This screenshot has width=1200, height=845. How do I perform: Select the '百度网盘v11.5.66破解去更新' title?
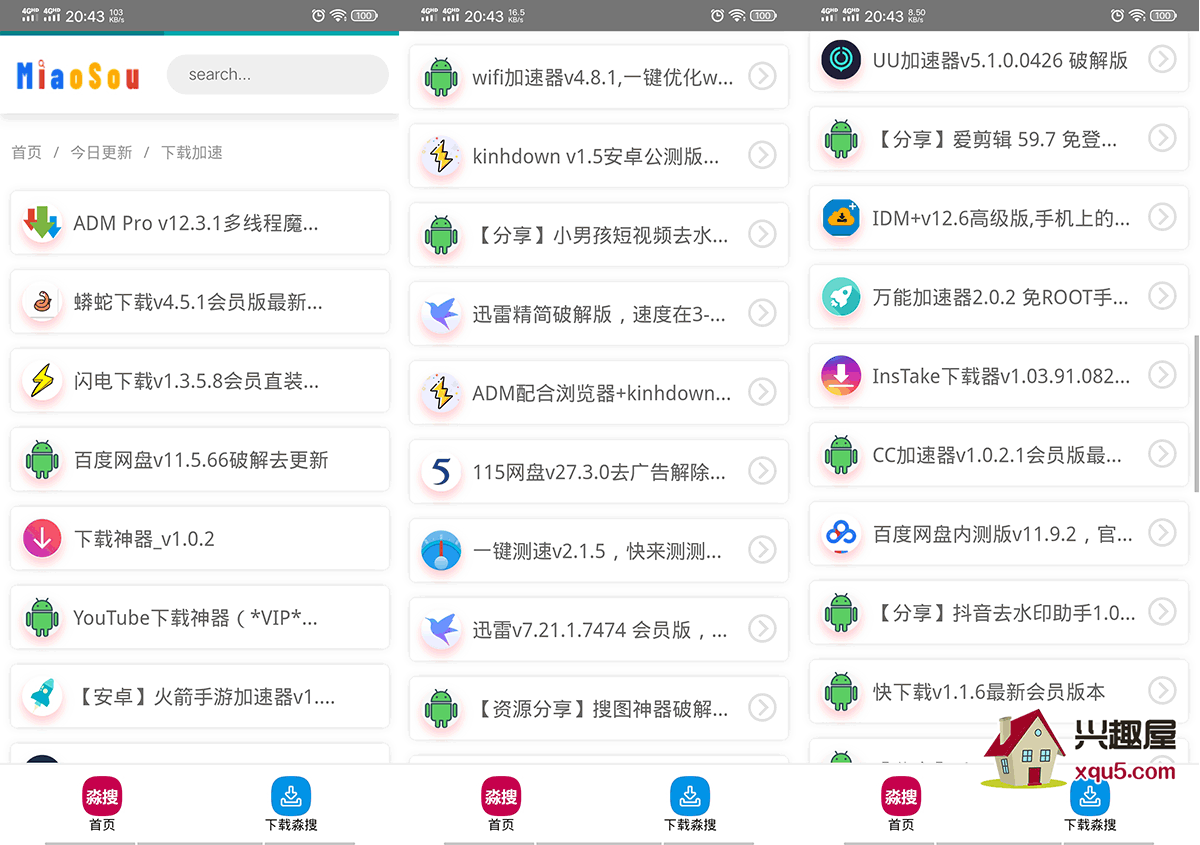pyautogui.click(x=201, y=460)
